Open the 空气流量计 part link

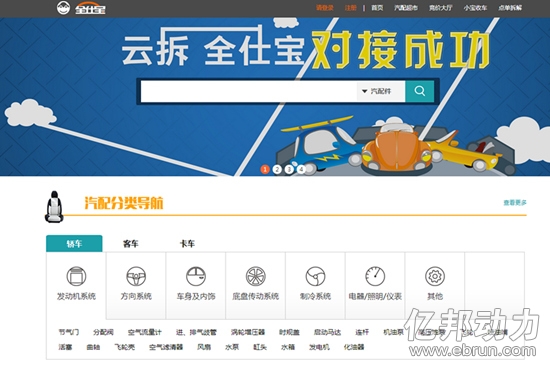pyautogui.click(x=145, y=332)
